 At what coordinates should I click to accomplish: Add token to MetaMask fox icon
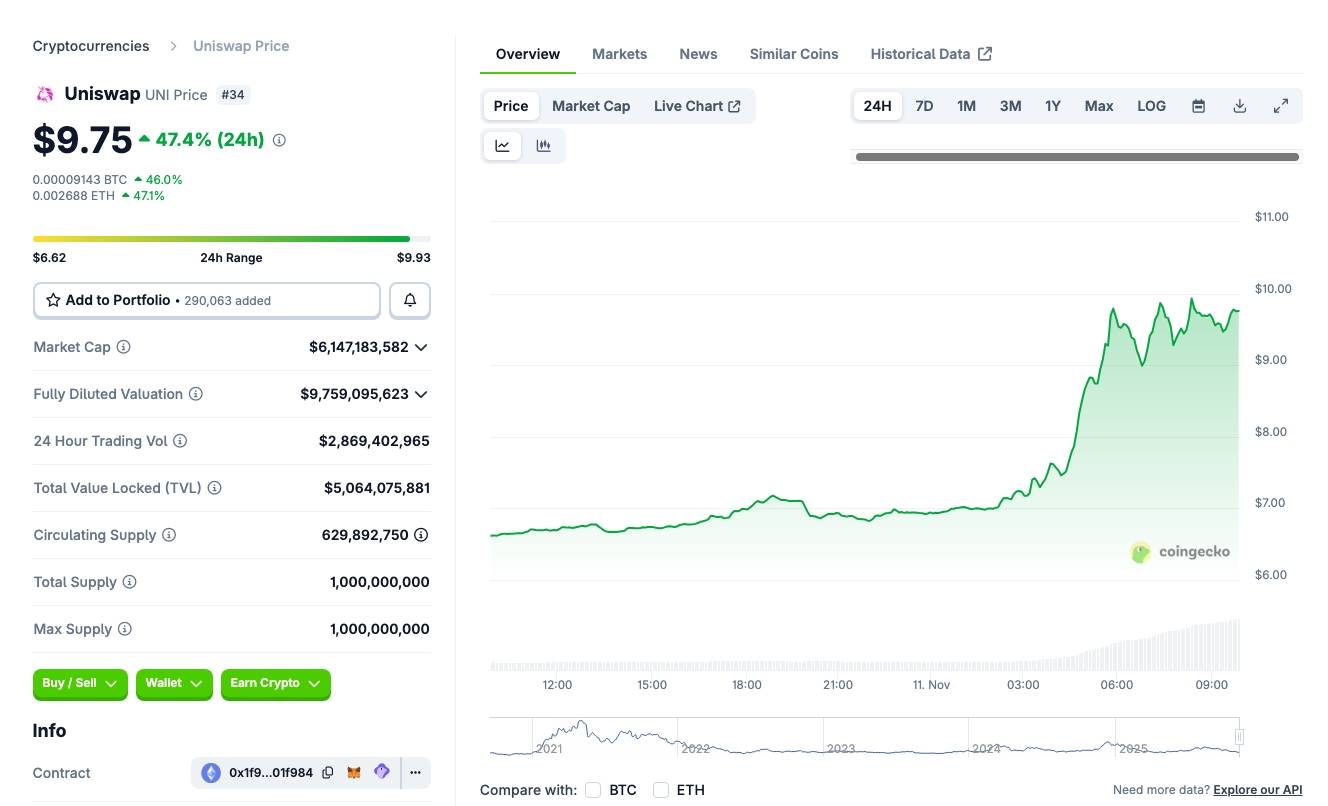click(x=354, y=773)
